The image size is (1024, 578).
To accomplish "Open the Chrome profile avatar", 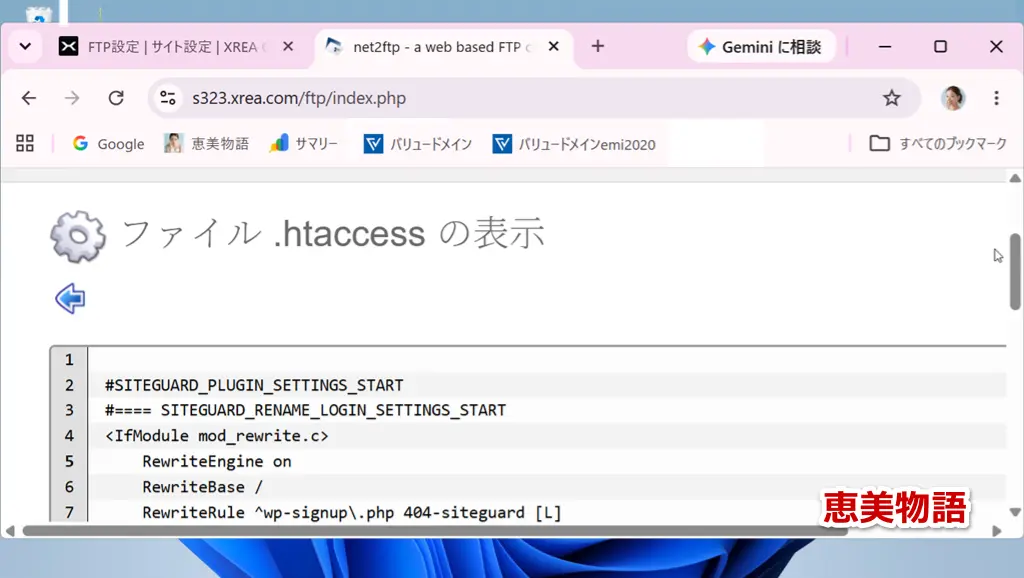I will coord(953,98).
